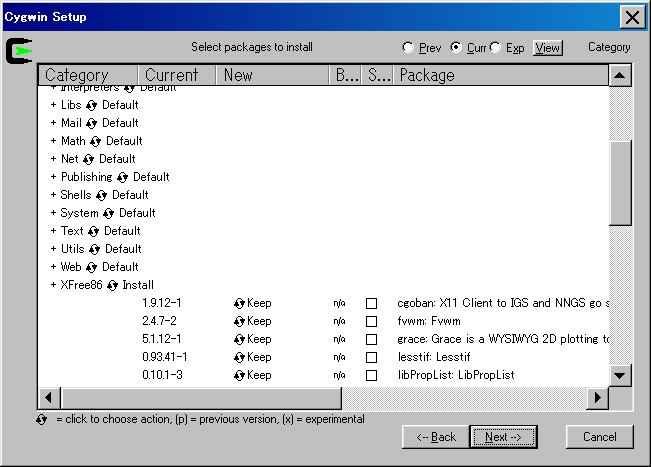This screenshot has height=467, width=651.
Task: Cycle the Keep action for fvwm
Action: pyautogui.click(x=239, y=321)
